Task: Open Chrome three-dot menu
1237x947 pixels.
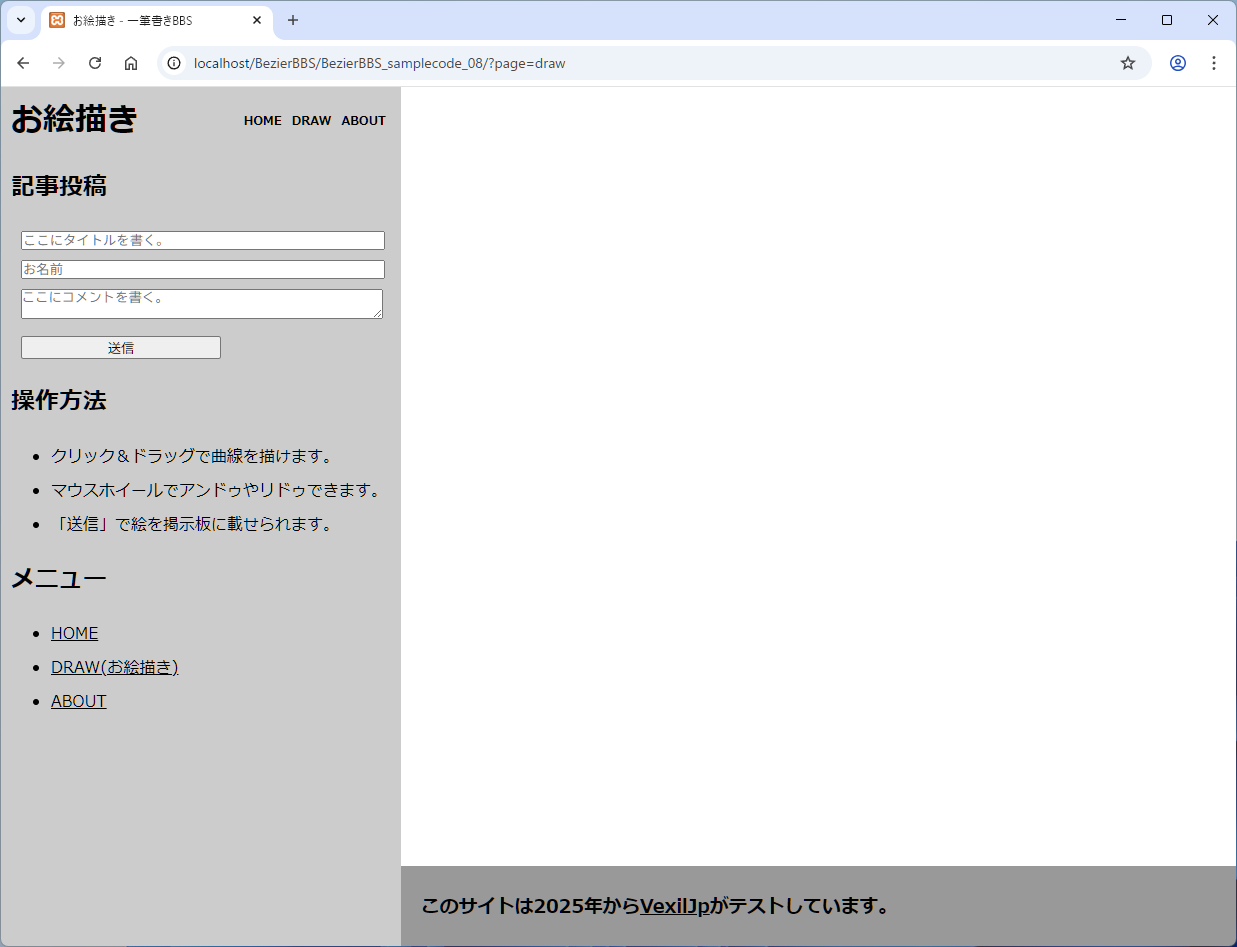Action: [x=1214, y=63]
